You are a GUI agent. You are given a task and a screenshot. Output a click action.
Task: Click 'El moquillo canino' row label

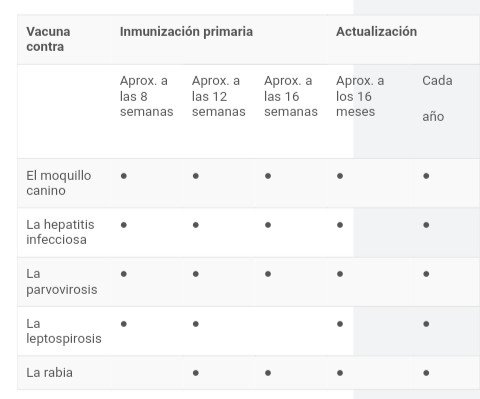[x=59, y=183]
